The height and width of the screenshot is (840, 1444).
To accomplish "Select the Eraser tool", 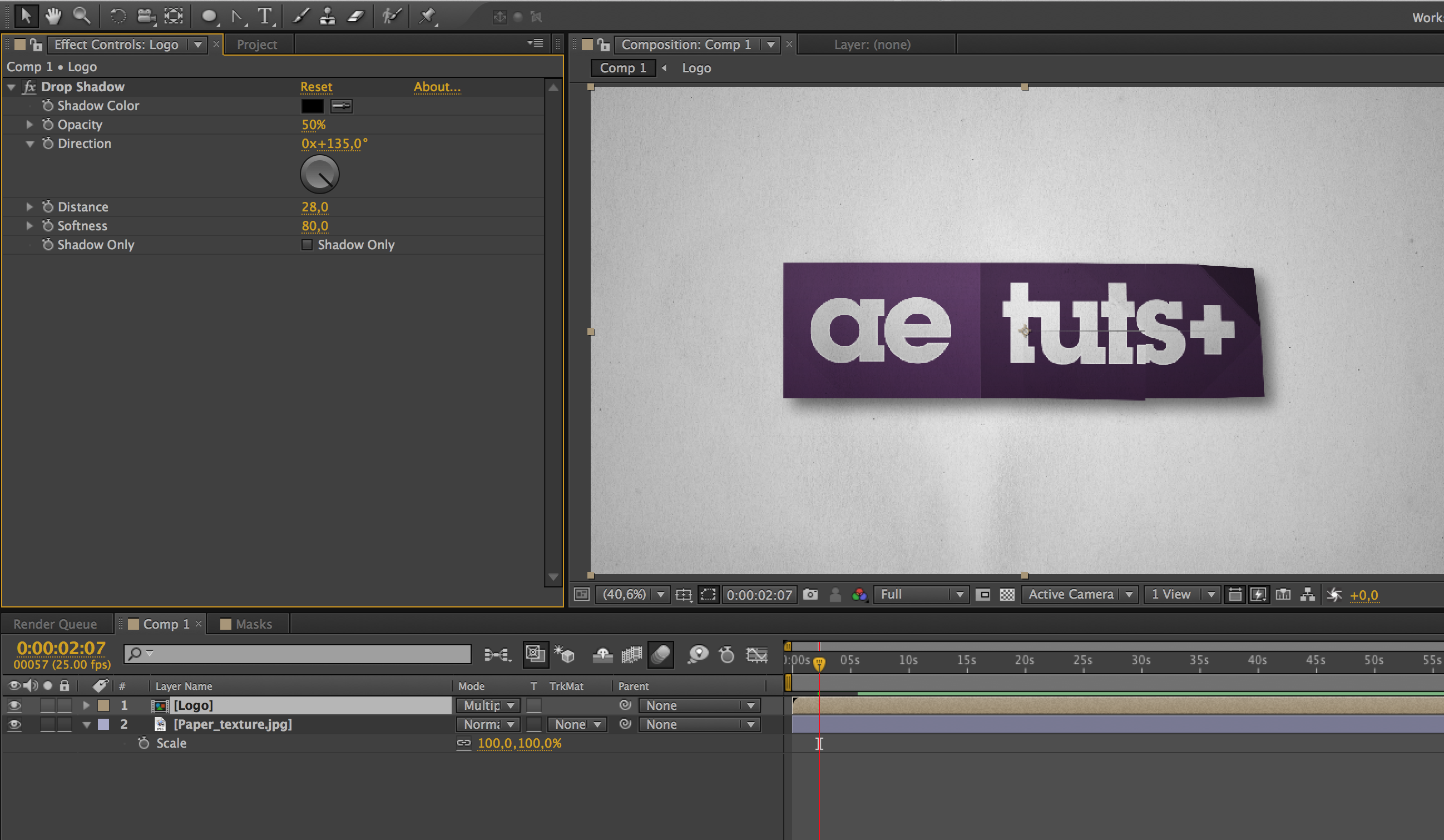I will pyautogui.click(x=356, y=16).
